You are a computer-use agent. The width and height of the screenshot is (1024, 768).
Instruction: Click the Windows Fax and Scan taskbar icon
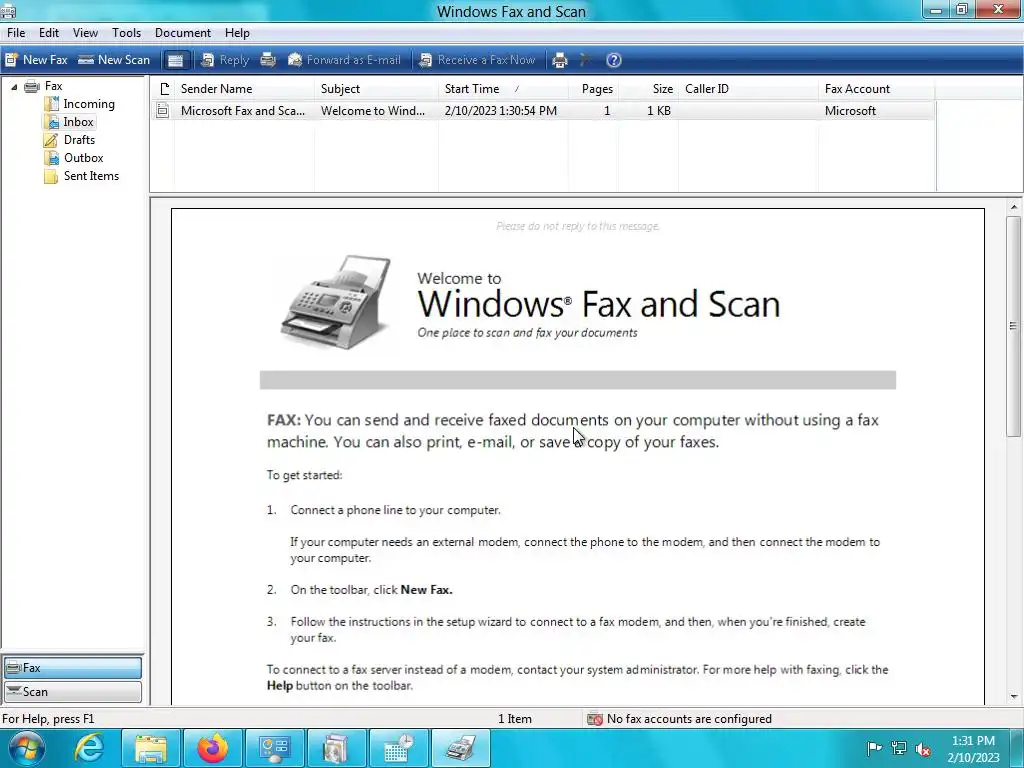[460, 748]
